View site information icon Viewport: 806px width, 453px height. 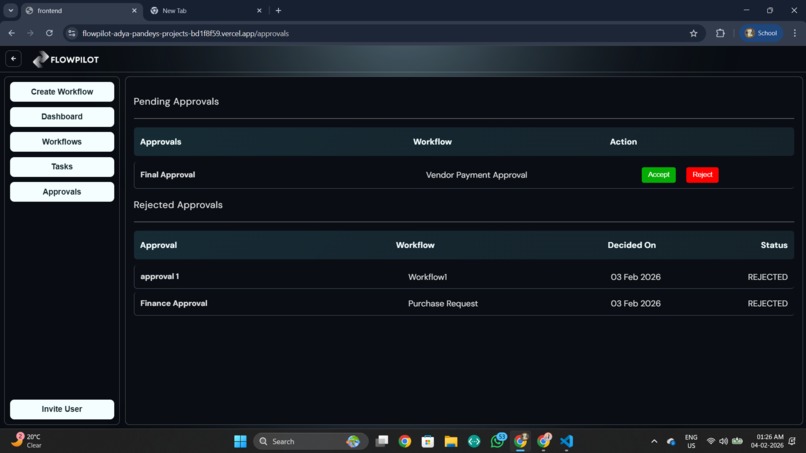coord(72,33)
